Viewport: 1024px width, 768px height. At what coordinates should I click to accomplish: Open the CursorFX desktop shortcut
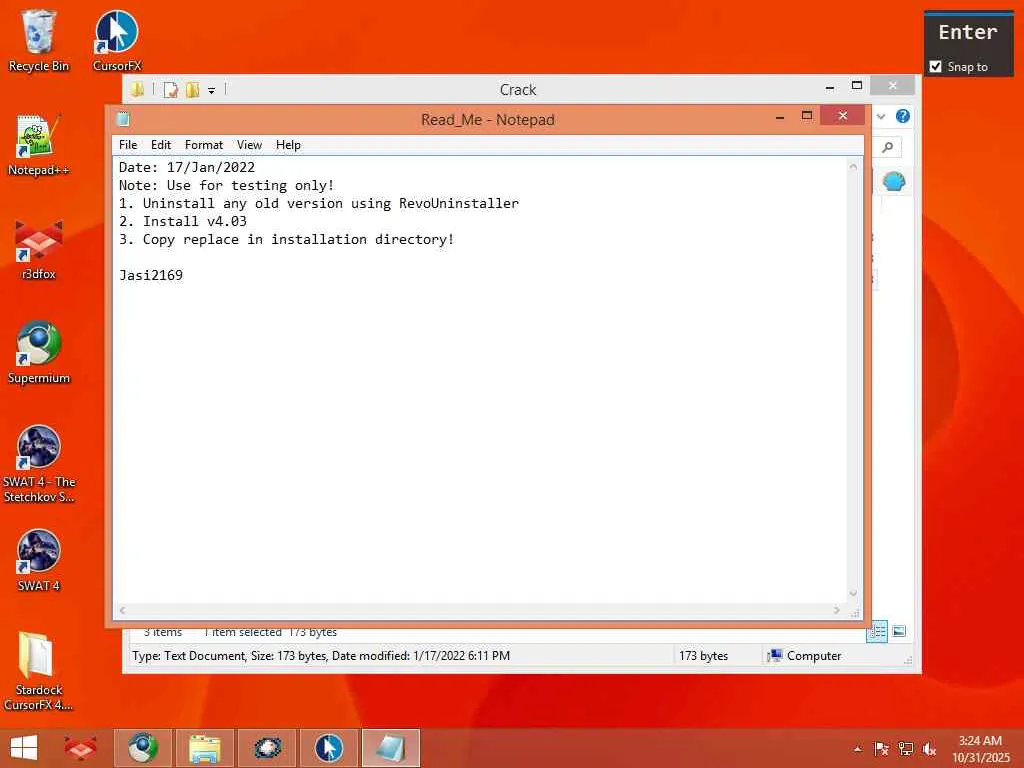[x=117, y=40]
